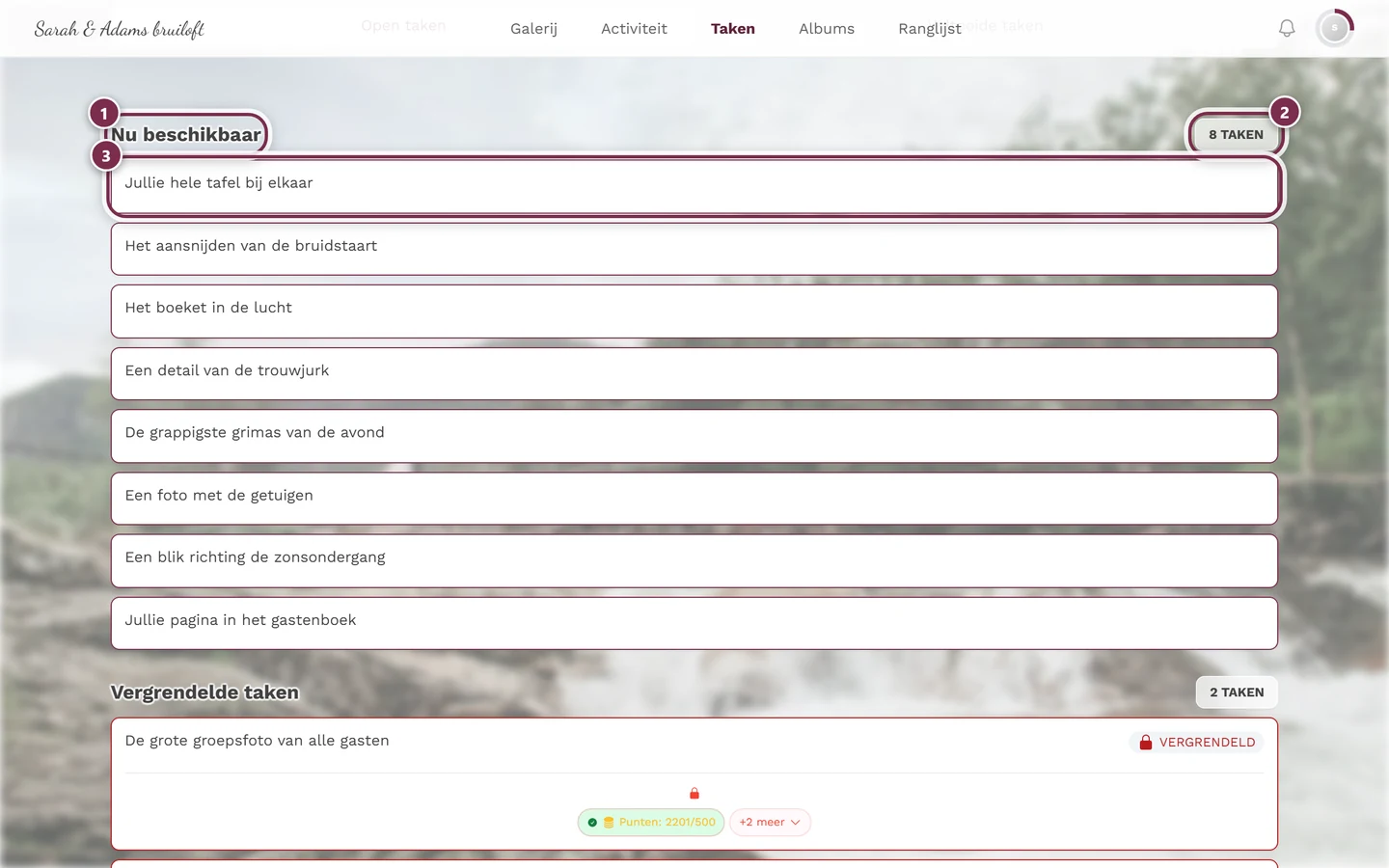Click the 'Sarah & Adams bruiloft' logo

coord(120,29)
